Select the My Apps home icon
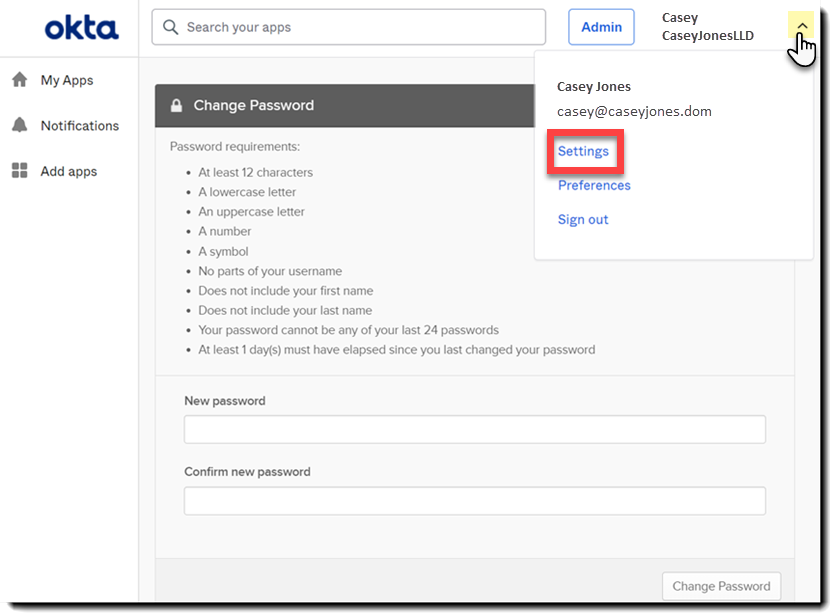This screenshot has height=614, width=830. coord(20,80)
